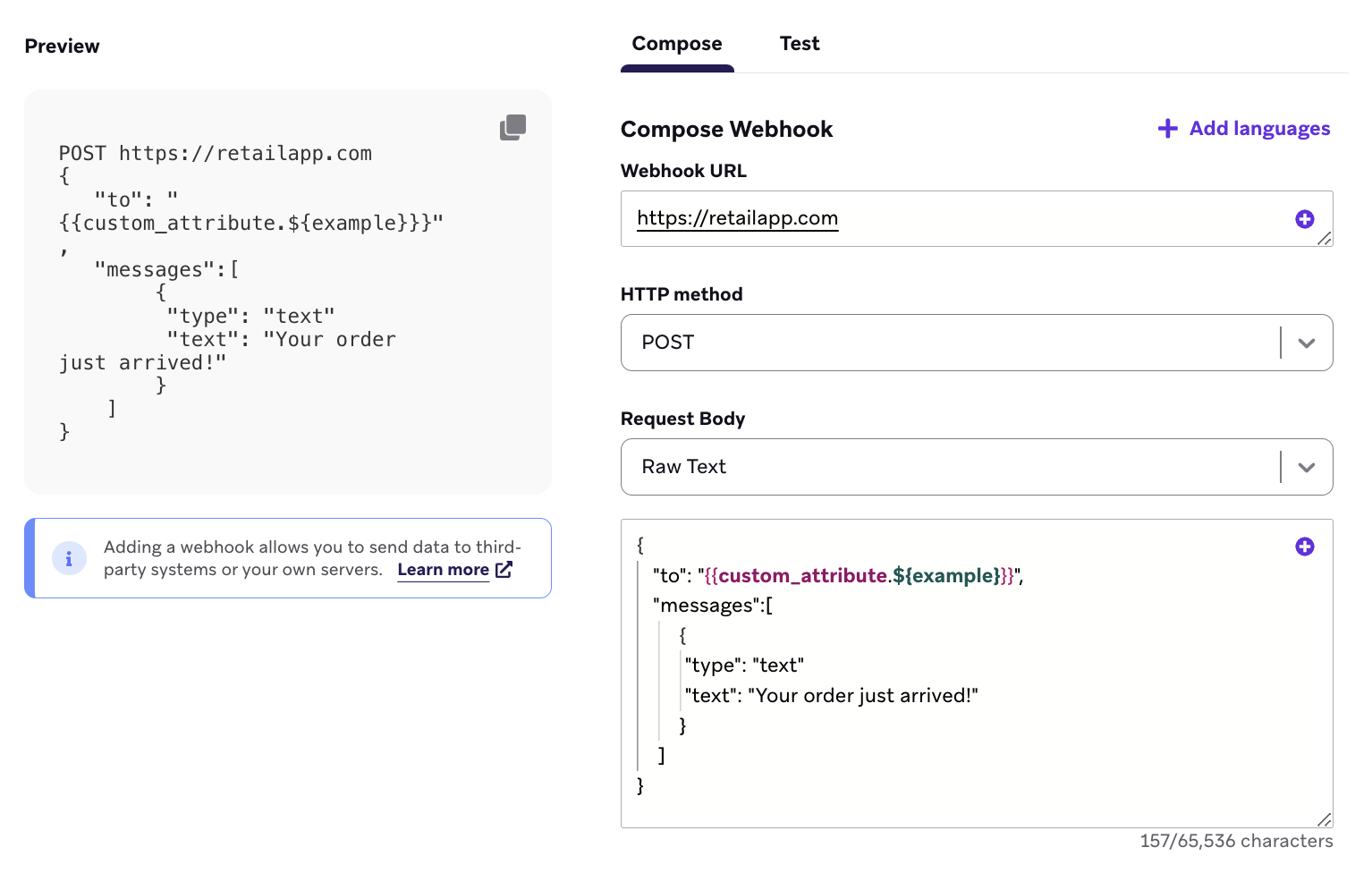
Task: Click the "Your order just arrived!" line in editor
Action: pyautogui.click(x=832, y=696)
